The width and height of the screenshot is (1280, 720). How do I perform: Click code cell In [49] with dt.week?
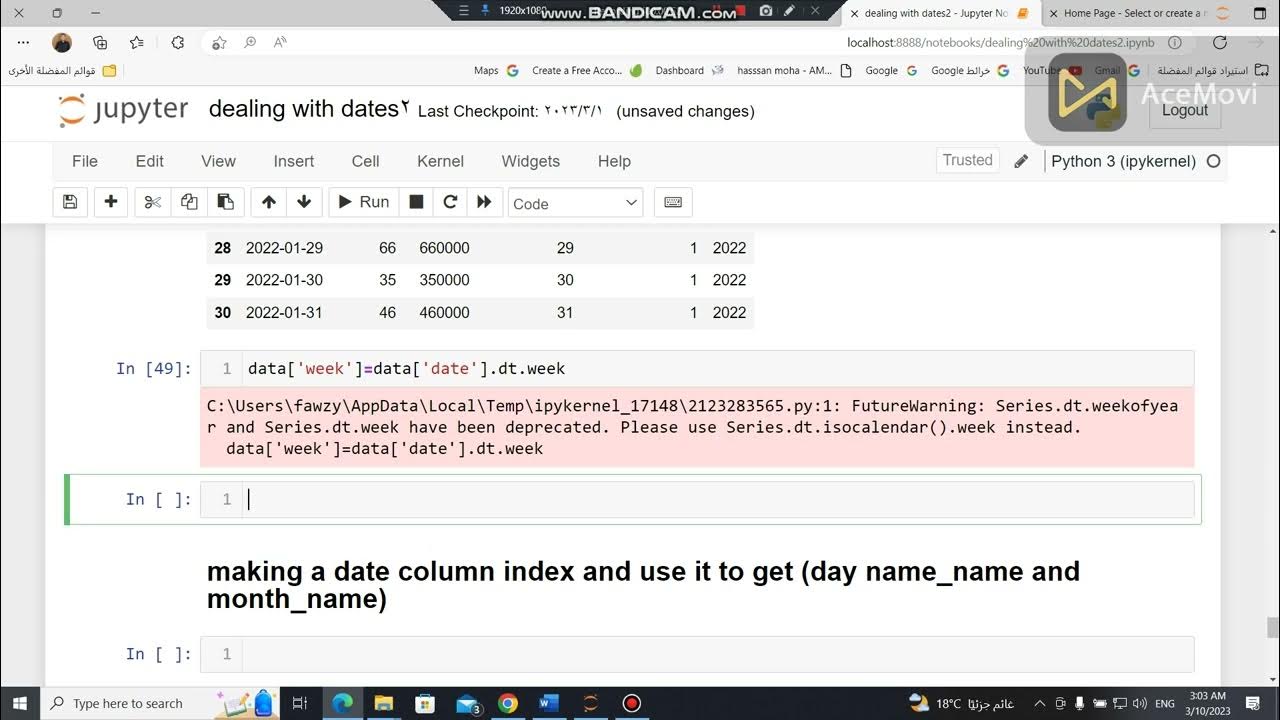[718, 369]
